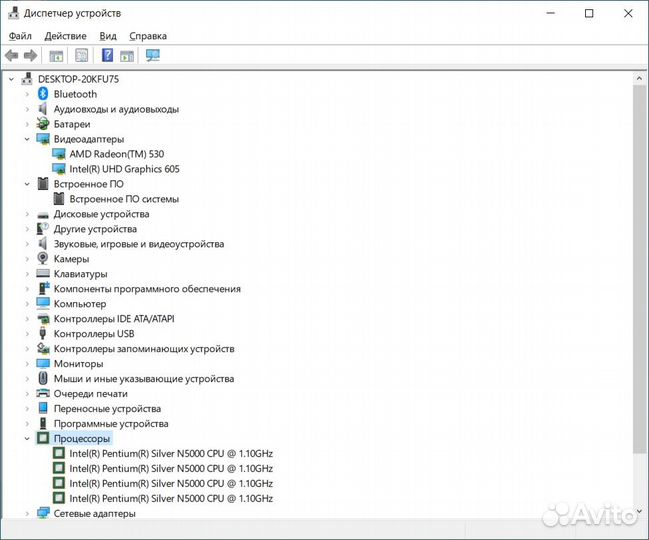
Task: Open the Справка menu
Action: tap(148, 36)
